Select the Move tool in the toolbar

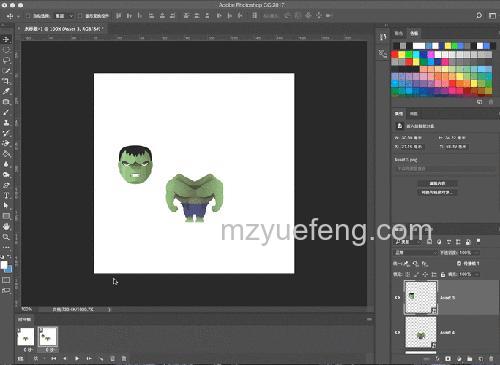(x=6, y=39)
